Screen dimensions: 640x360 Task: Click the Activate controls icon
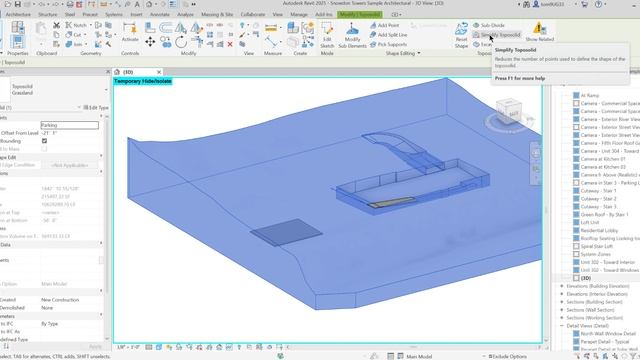pyautogui.click(x=130, y=33)
